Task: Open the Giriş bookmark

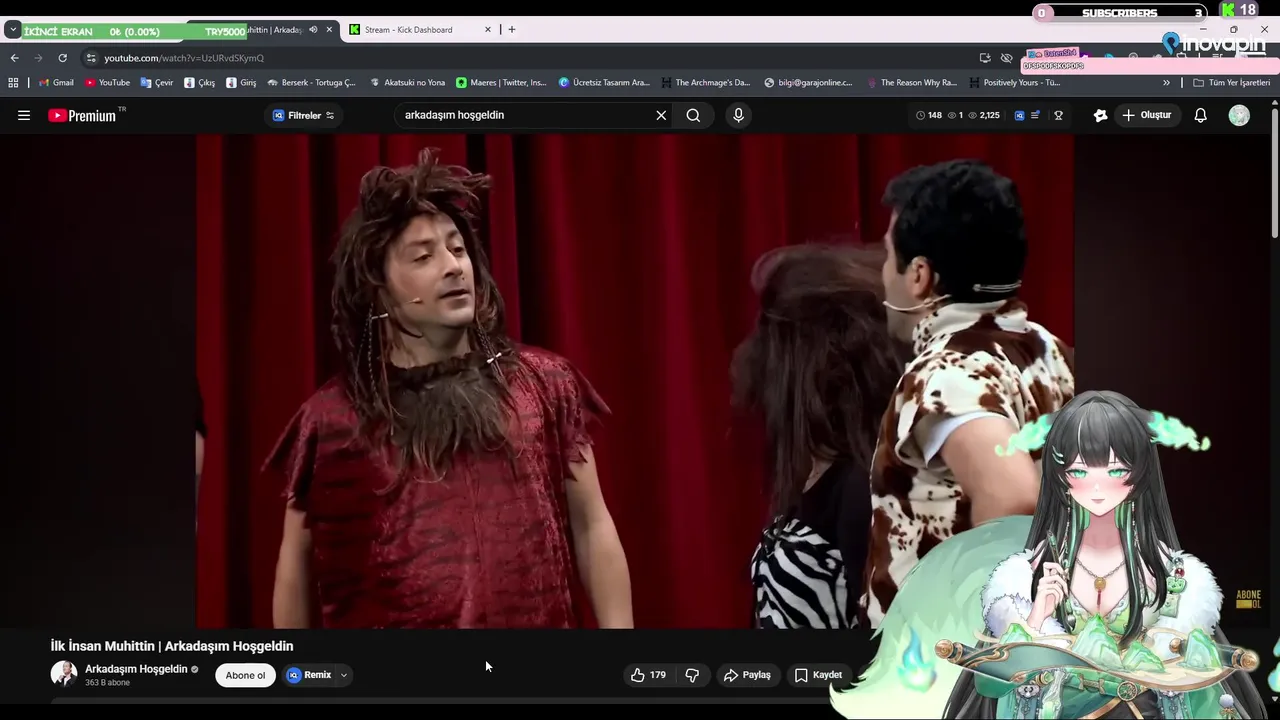Action: 241,83
